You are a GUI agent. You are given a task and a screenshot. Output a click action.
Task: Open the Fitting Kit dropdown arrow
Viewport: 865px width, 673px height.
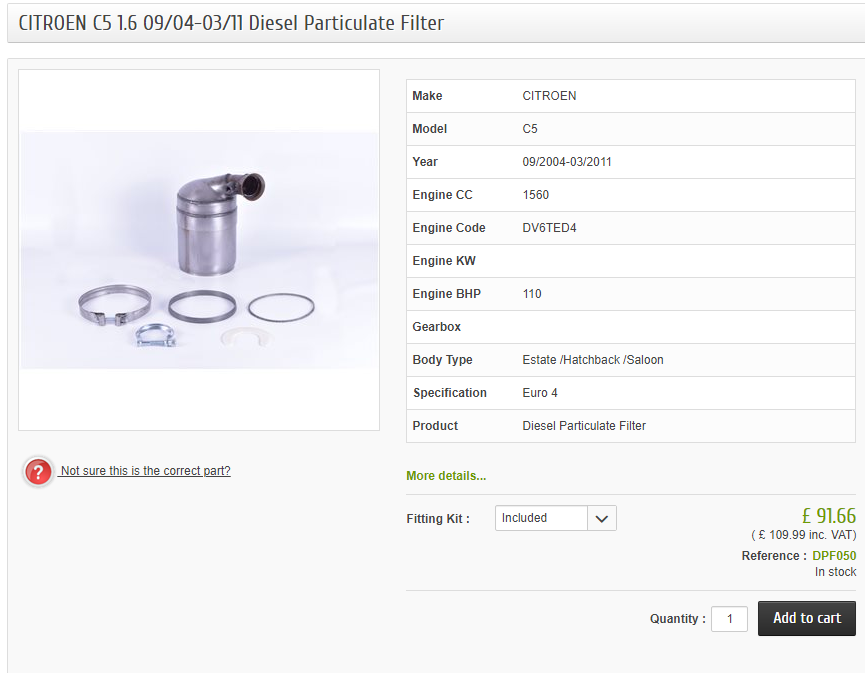[x=602, y=518]
